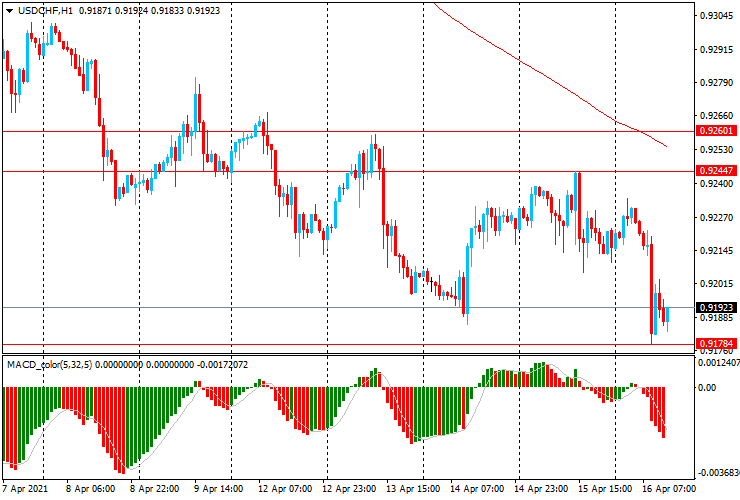
Task: Select the 0.92447 price level tag
Action: (718, 171)
